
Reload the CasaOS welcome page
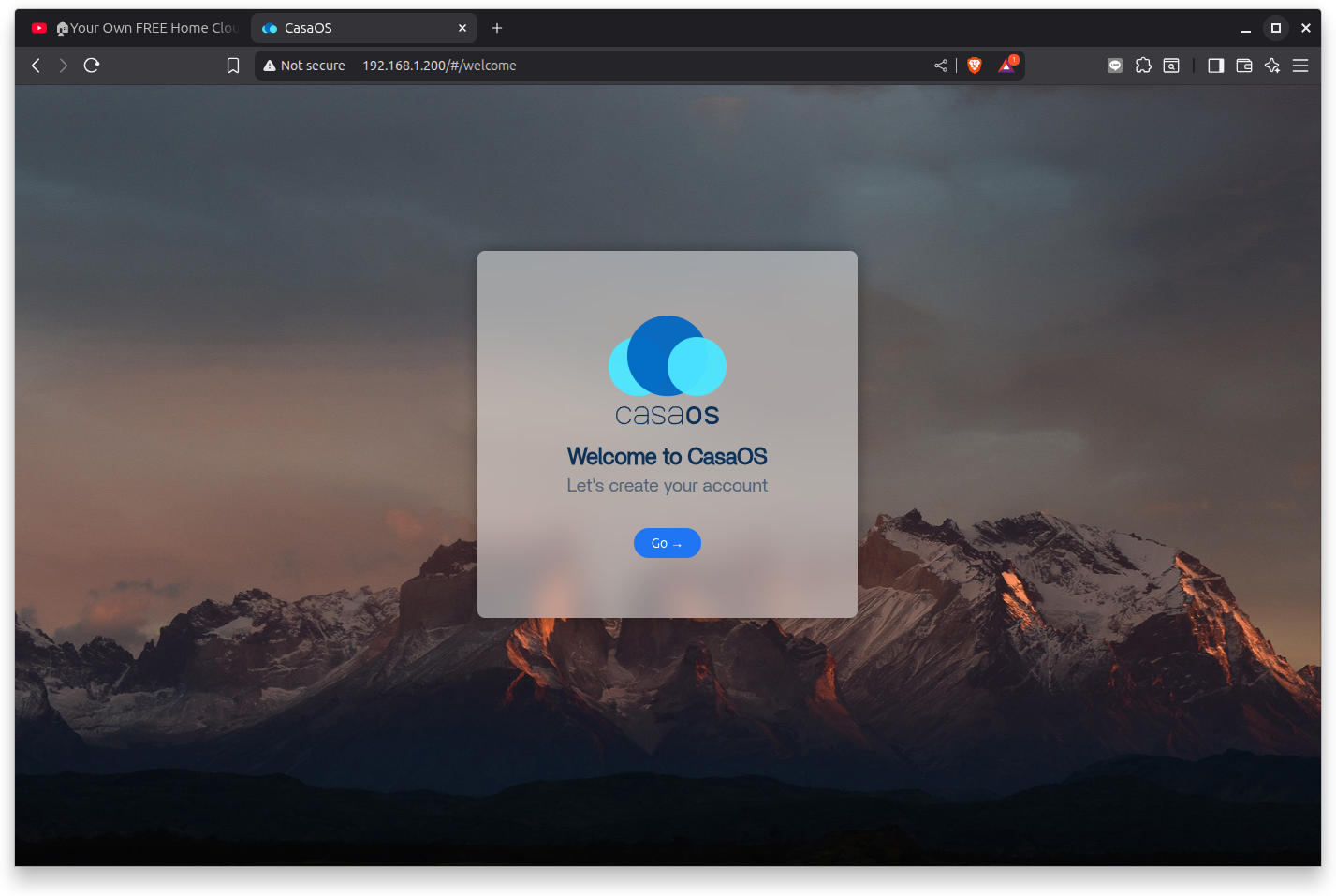92,66
